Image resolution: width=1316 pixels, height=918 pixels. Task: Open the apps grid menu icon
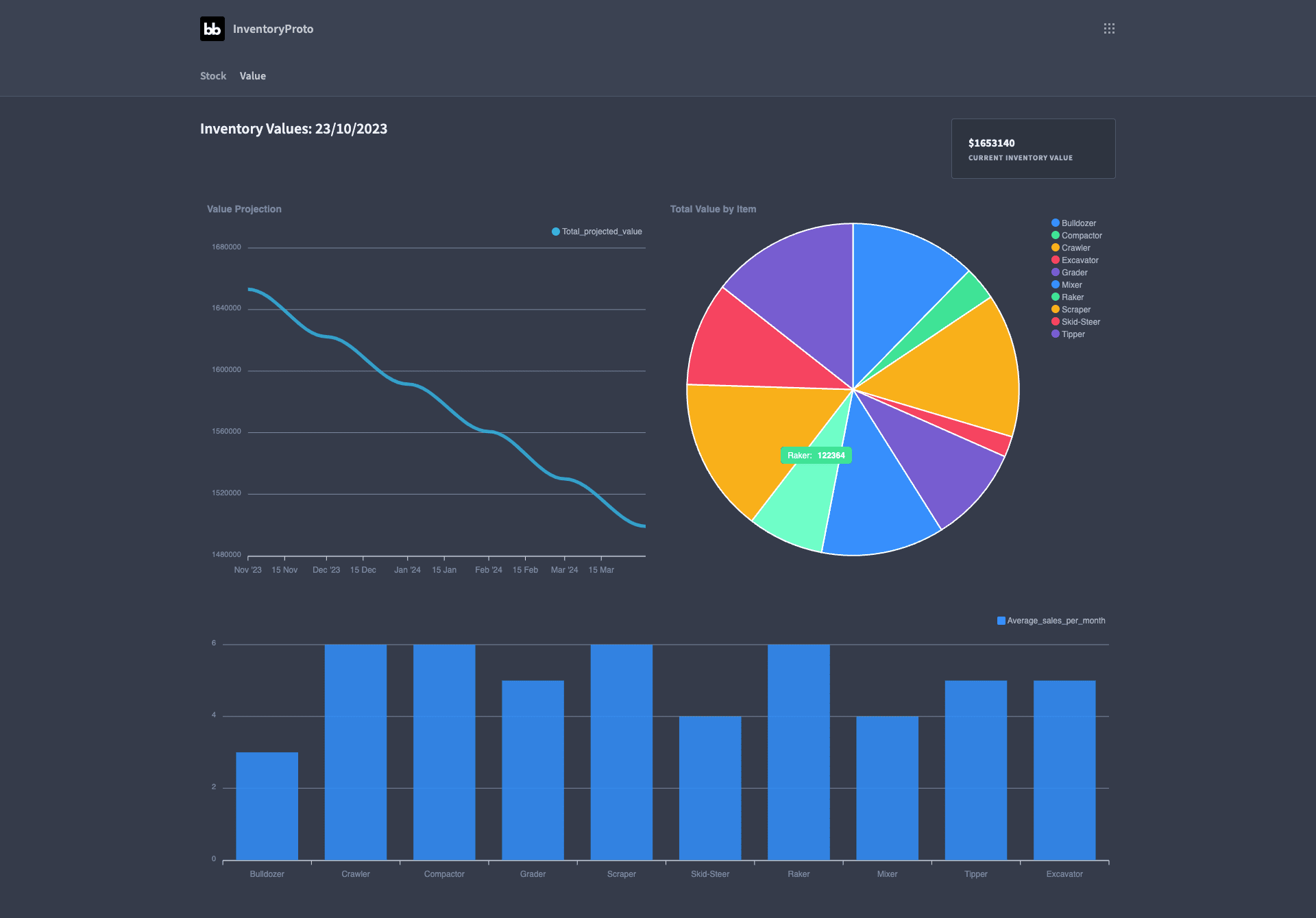[1109, 29]
